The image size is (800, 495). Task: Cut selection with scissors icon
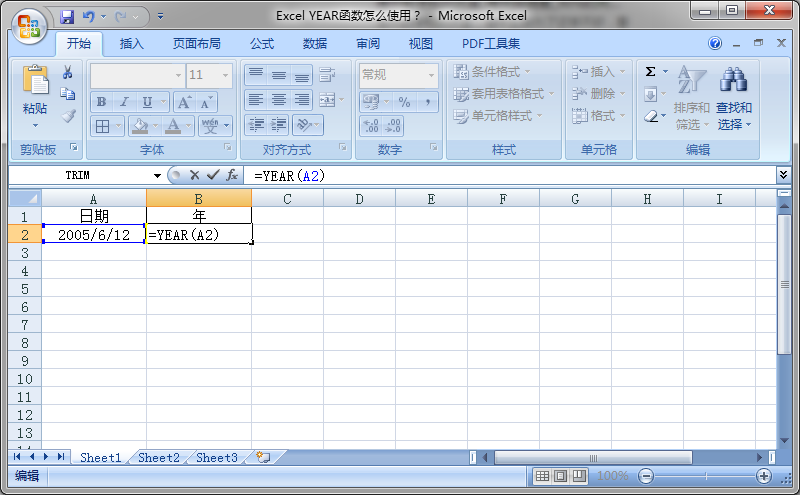pyautogui.click(x=67, y=72)
